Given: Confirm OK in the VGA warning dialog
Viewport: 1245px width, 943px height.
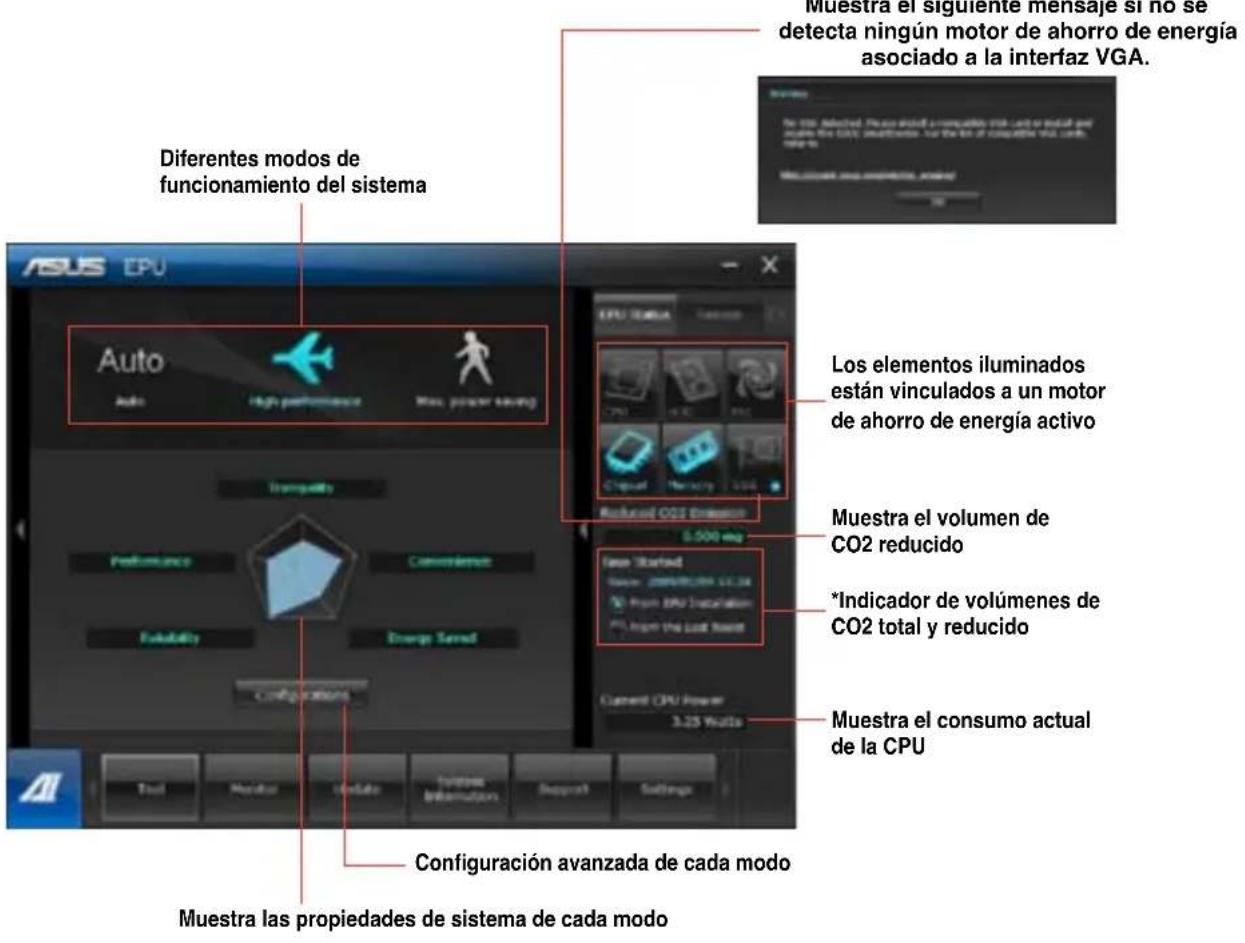Looking at the screenshot, I should [938, 201].
